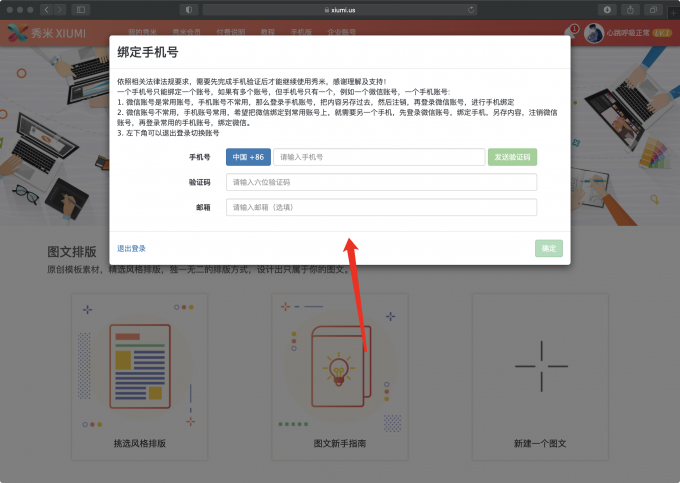
Task: Show the Safari sidebar
Action: pyautogui.click(x=81, y=10)
